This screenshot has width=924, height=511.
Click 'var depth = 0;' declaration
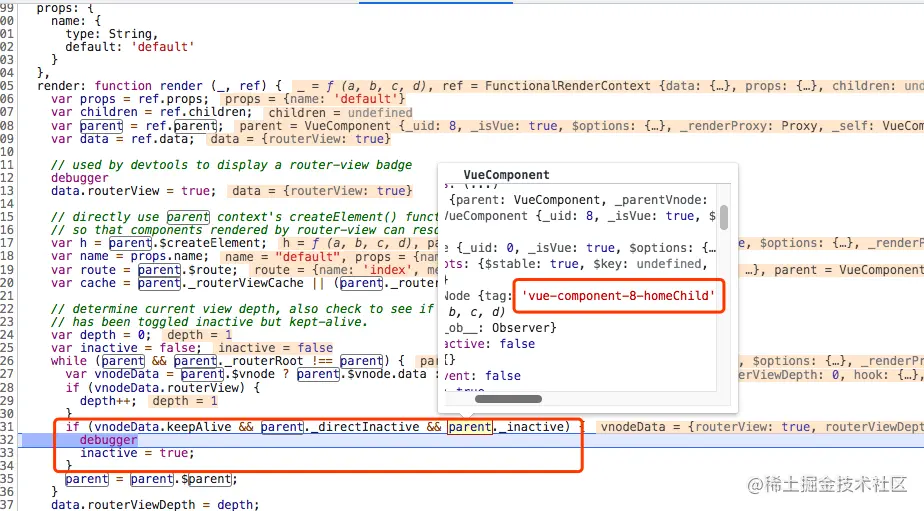pos(101,335)
